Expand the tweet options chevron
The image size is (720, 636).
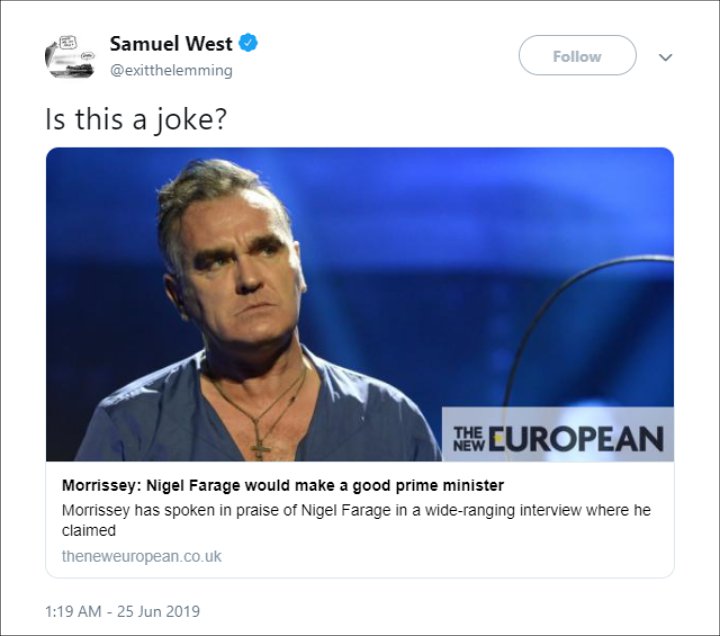pos(665,57)
